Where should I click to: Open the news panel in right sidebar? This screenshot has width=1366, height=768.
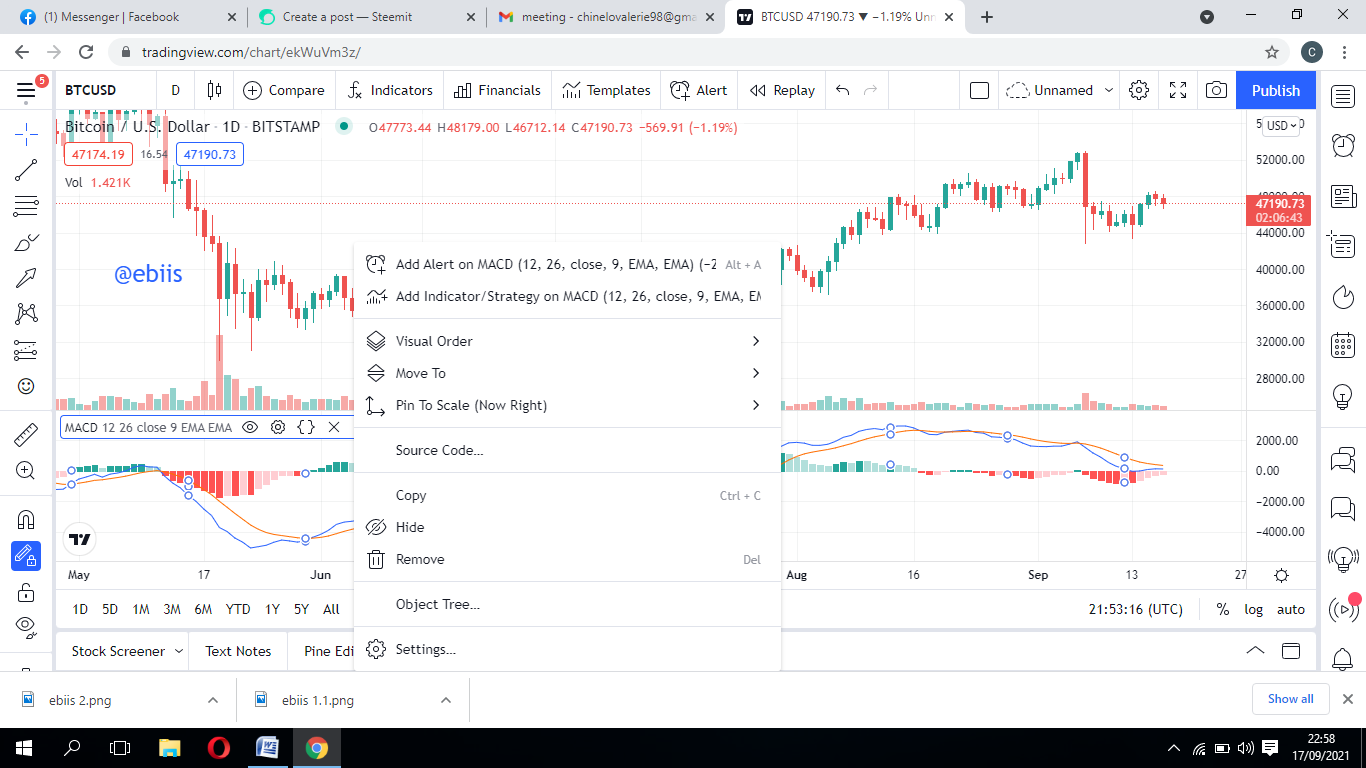[1343, 196]
